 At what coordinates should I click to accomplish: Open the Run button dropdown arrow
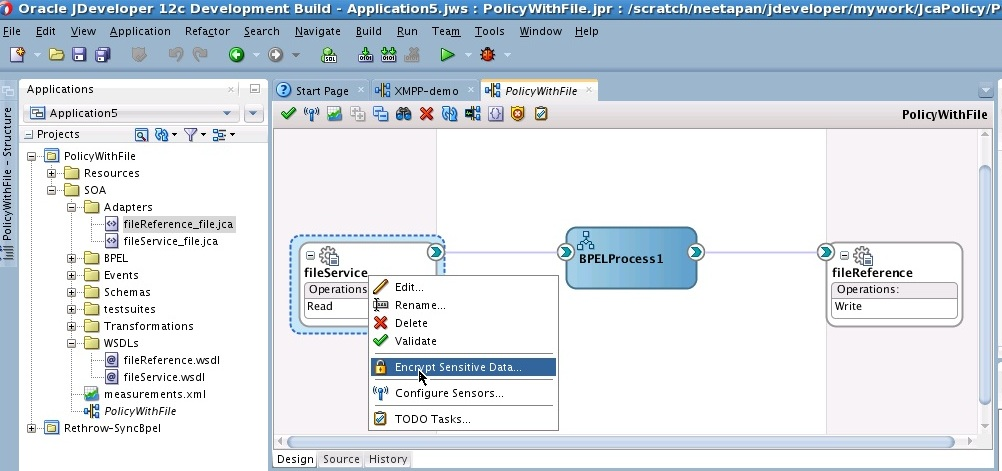[467, 55]
